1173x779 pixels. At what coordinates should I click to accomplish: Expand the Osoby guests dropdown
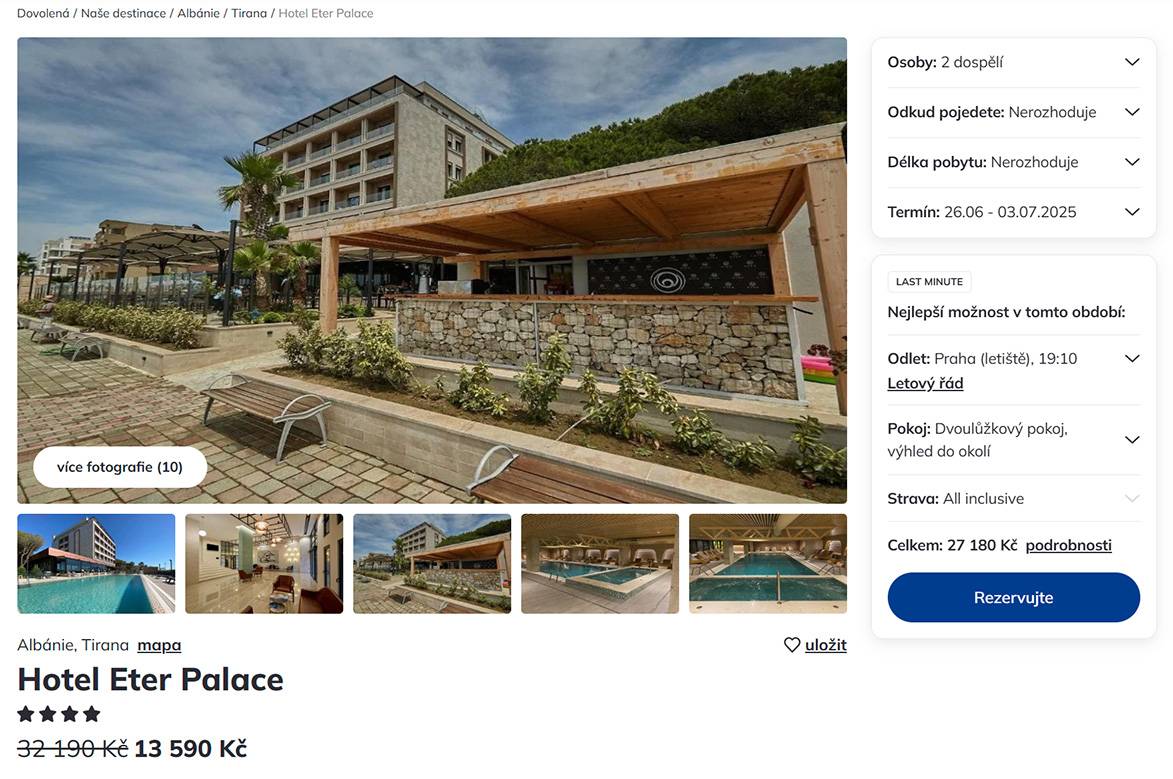pos(1131,62)
